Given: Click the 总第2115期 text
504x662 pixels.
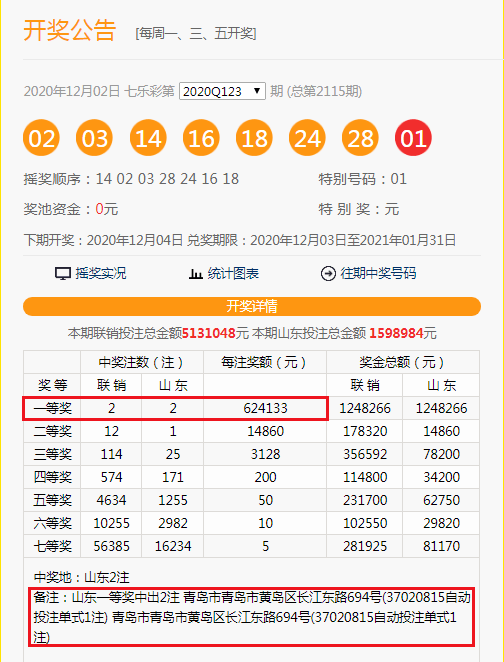Looking at the screenshot, I should coord(324,91).
